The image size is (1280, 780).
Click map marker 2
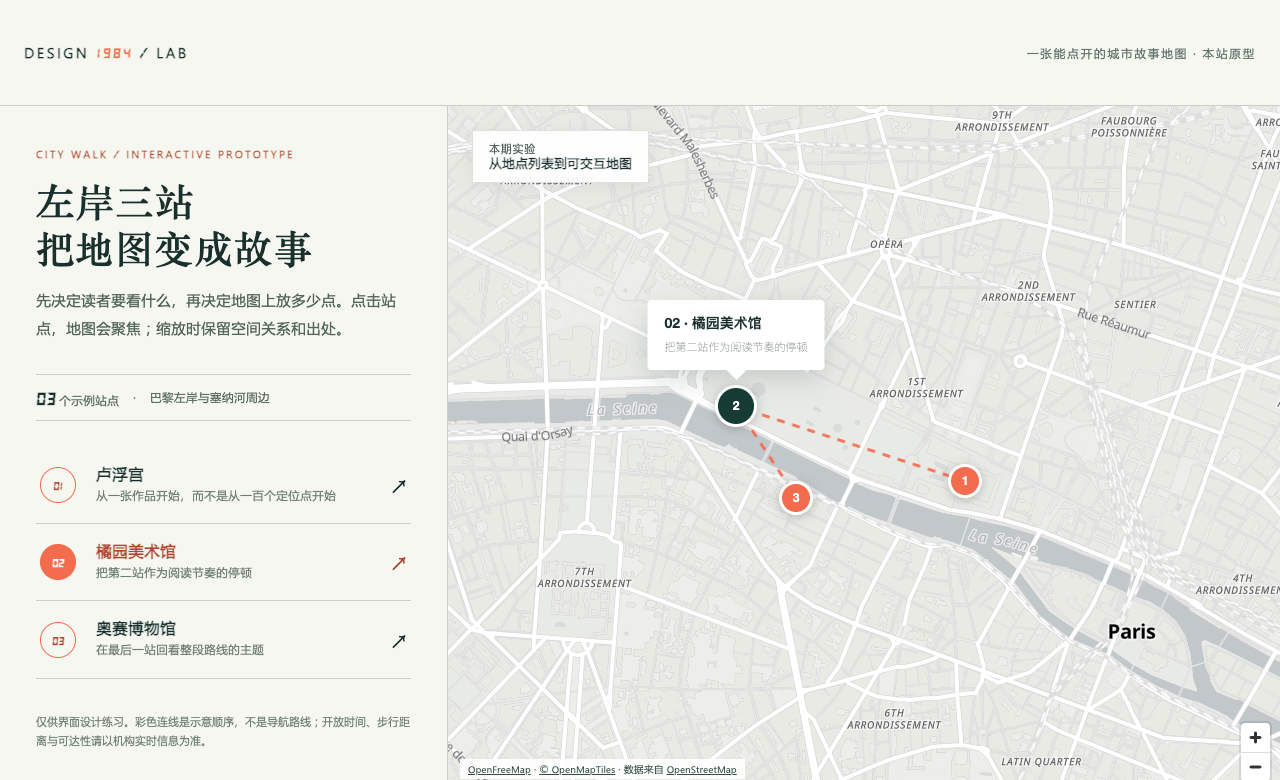(x=736, y=405)
